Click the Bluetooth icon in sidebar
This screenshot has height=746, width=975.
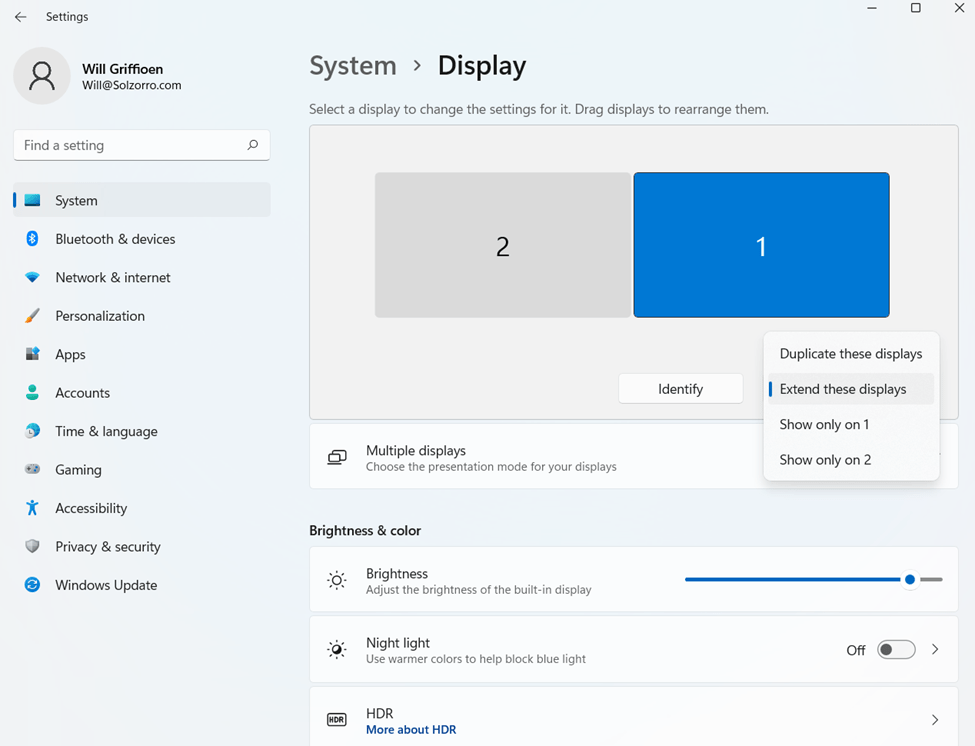pos(32,239)
